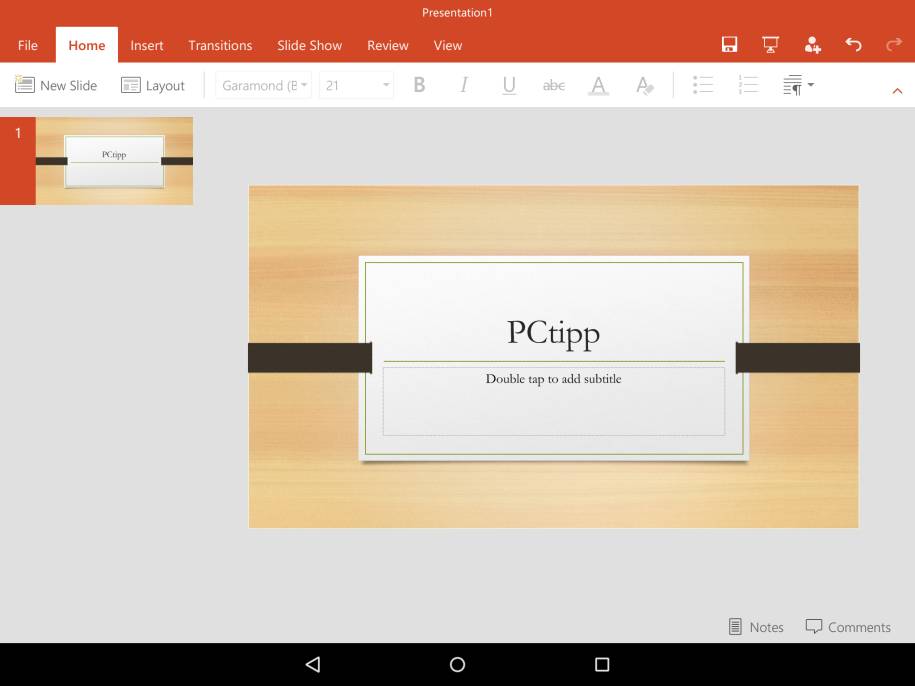Toggle strikethrough formatting
The width and height of the screenshot is (915, 686).
(x=553, y=86)
